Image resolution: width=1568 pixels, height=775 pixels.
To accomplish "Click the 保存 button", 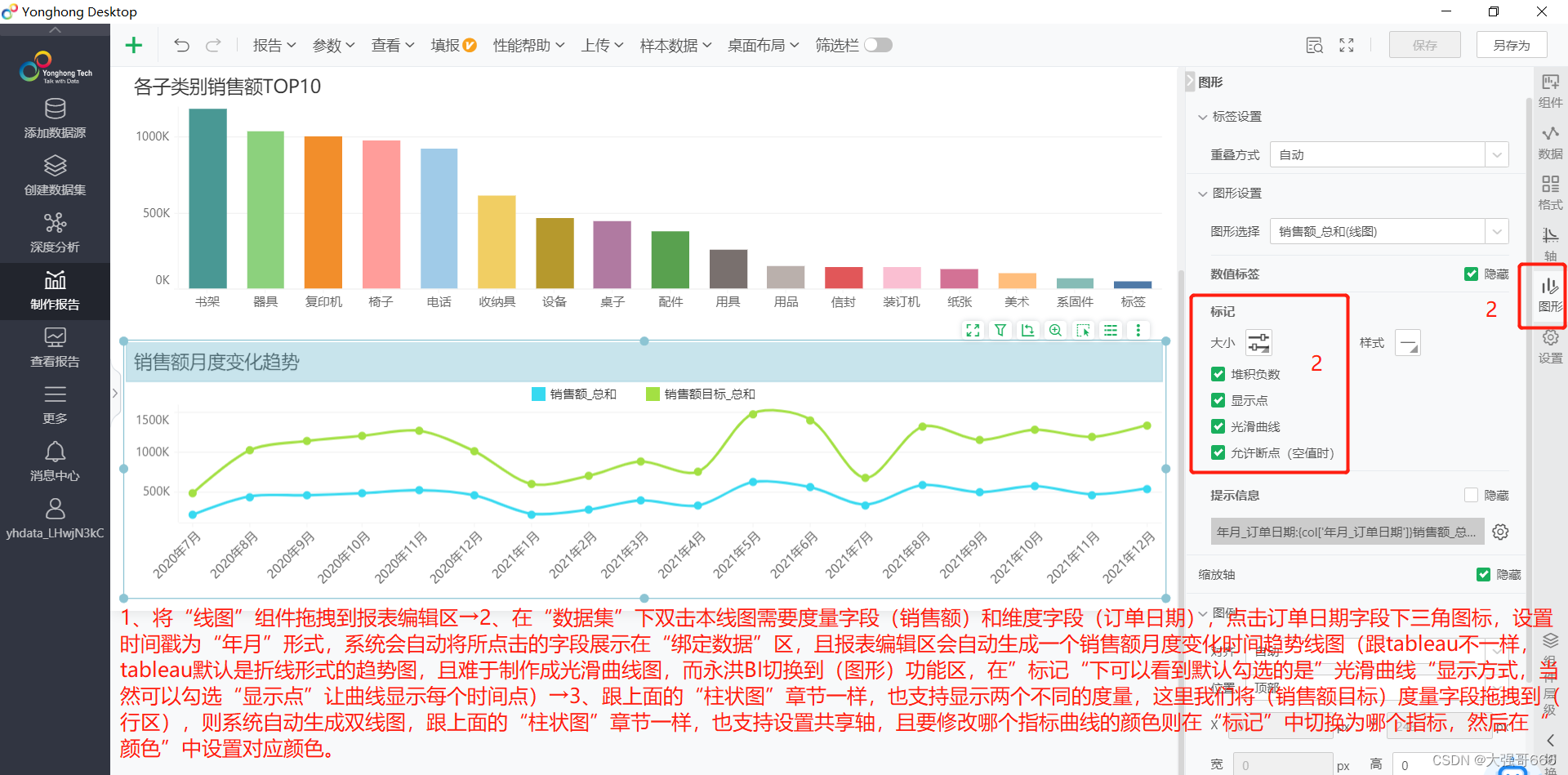I will coord(1424,45).
